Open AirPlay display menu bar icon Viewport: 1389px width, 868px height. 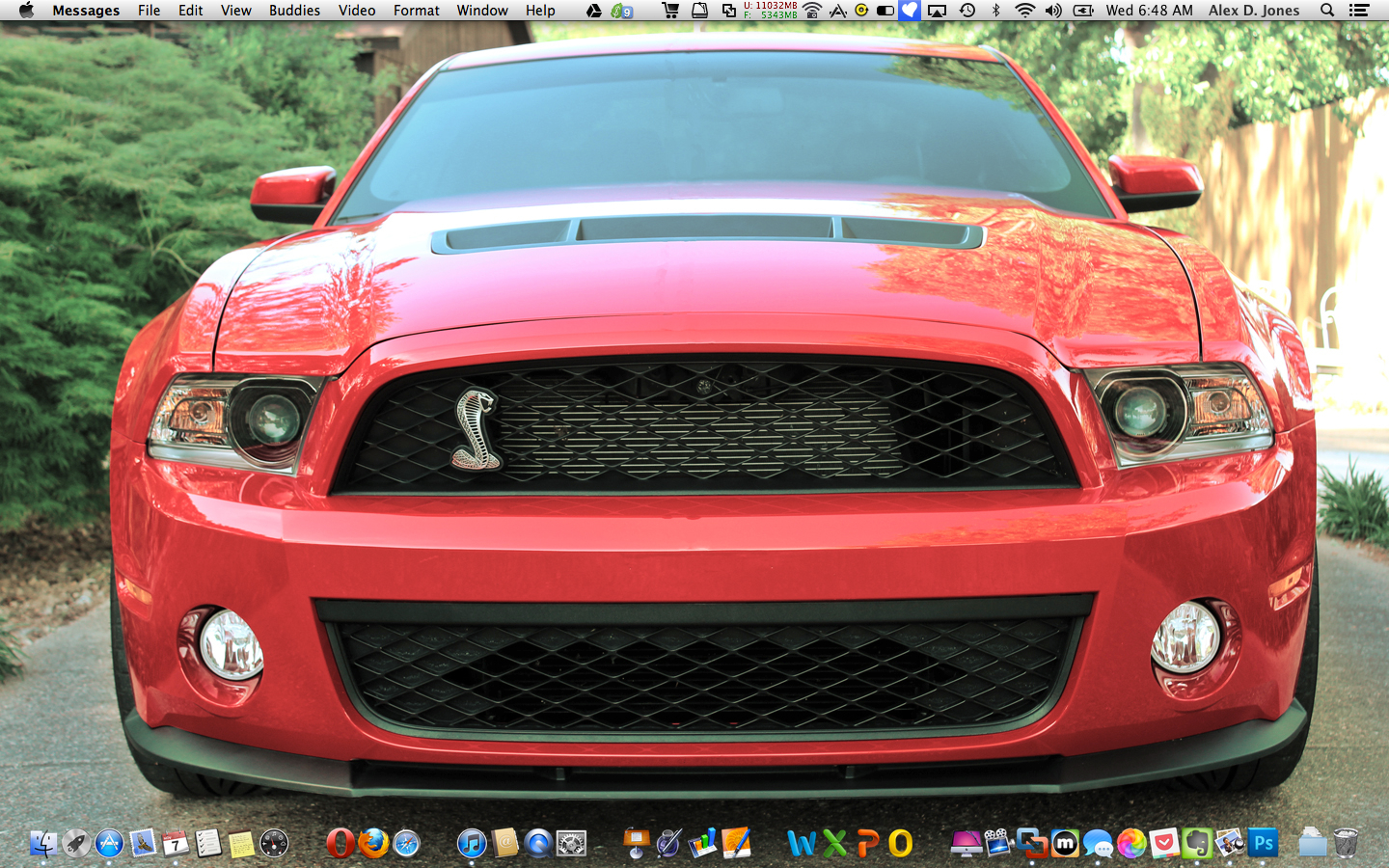[937, 11]
